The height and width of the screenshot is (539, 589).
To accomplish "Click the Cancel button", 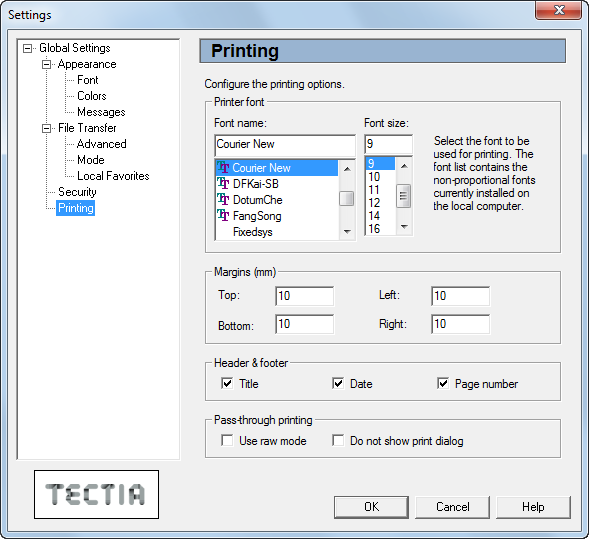I will [x=453, y=507].
